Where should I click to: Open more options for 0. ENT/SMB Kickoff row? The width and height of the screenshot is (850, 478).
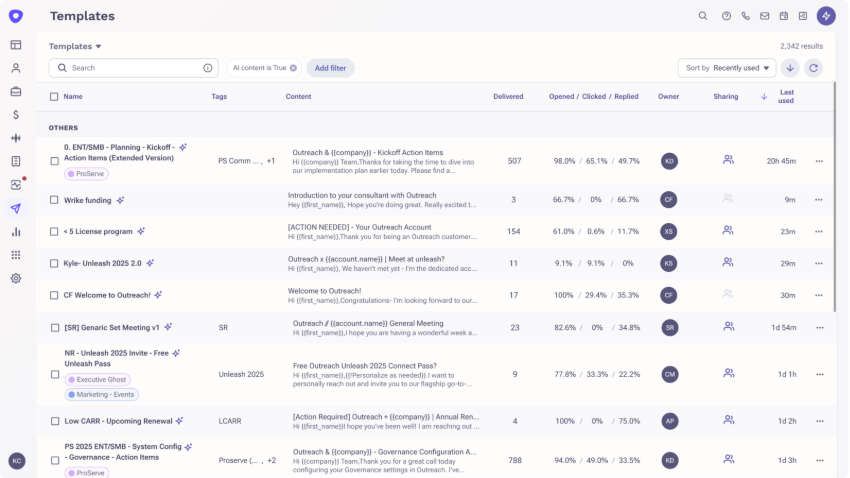click(x=819, y=161)
